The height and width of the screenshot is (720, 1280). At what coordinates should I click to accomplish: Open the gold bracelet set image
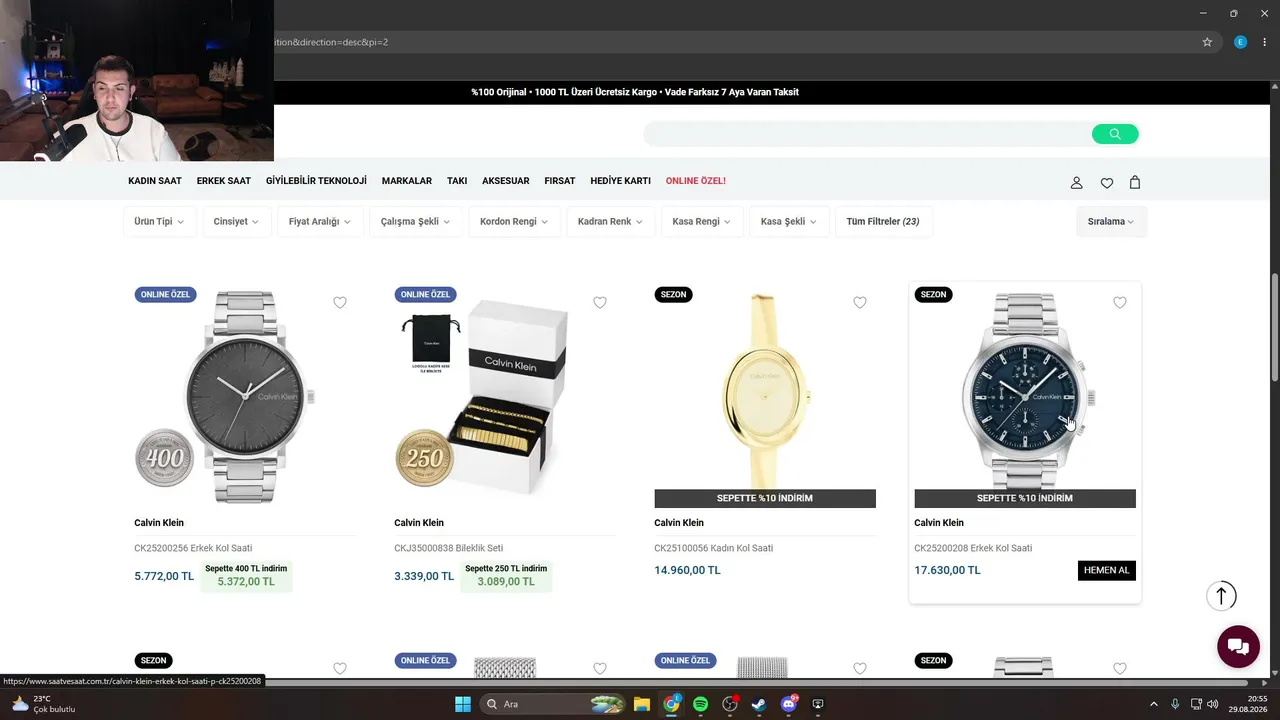(505, 397)
